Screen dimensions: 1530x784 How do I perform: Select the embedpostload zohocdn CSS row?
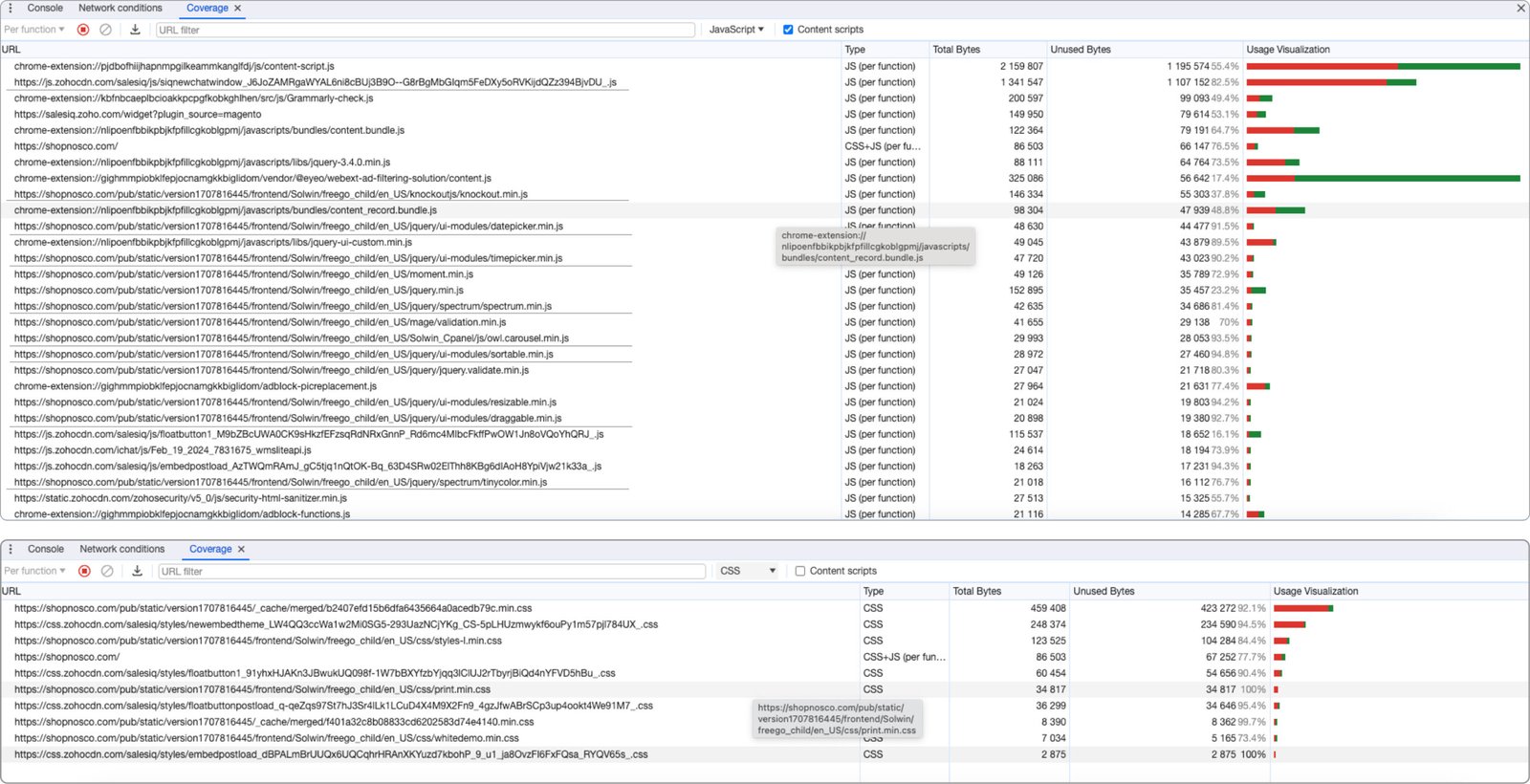point(765,754)
